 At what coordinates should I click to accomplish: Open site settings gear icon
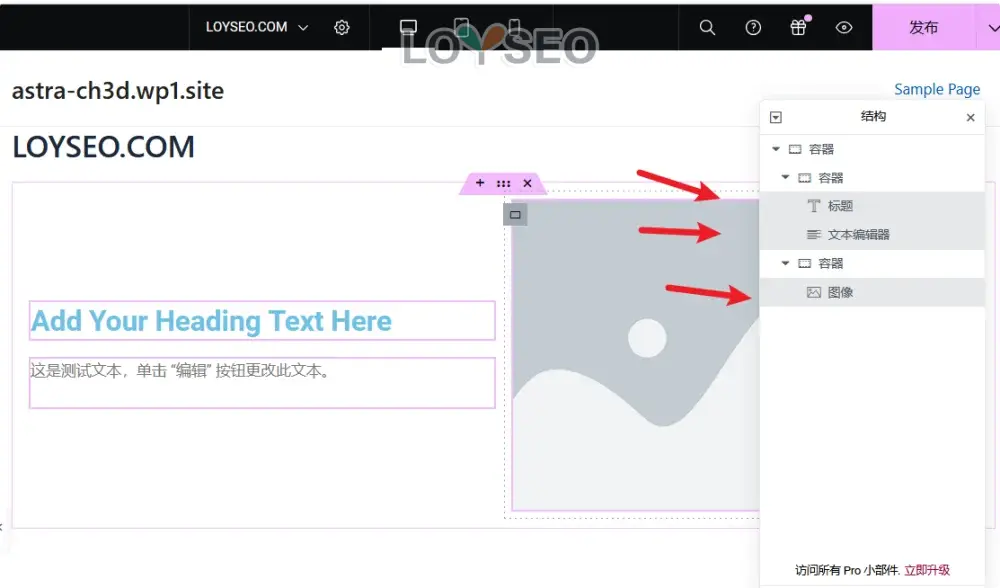click(x=342, y=27)
